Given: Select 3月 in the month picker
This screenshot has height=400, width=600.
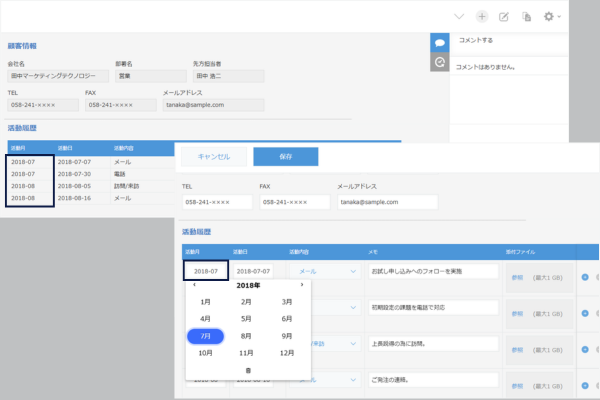Looking at the screenshot, I should [287, 302].
